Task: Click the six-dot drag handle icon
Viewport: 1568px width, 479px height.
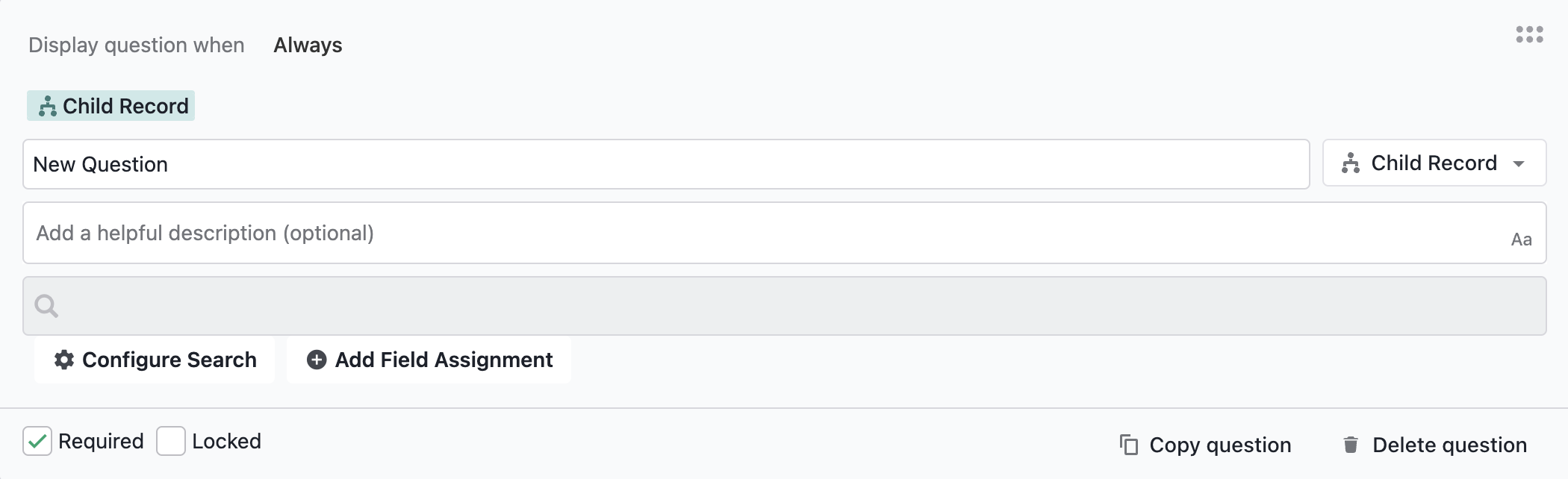Action: (x=1529, y=34)
